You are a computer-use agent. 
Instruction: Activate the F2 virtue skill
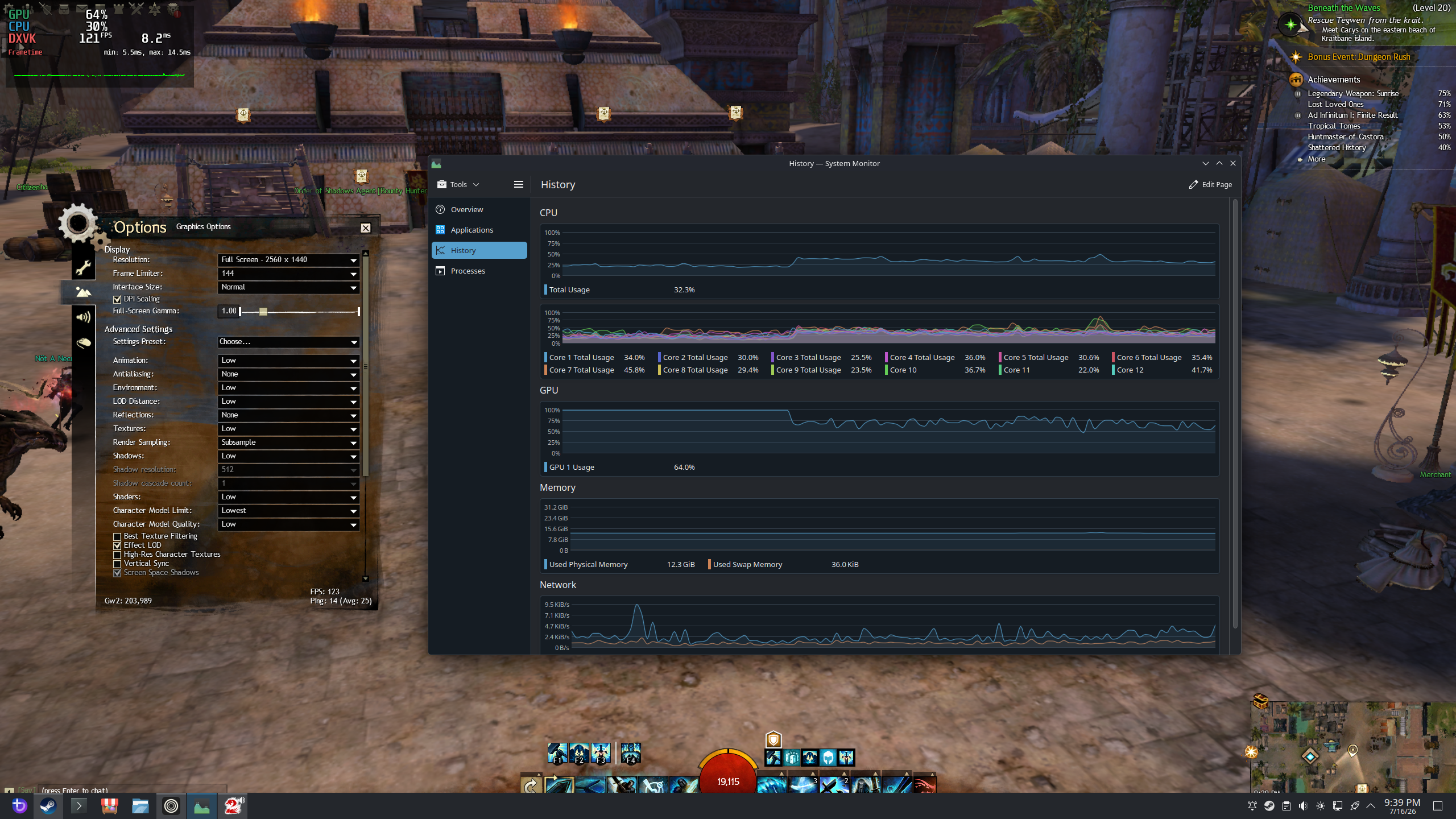[579, 753]
